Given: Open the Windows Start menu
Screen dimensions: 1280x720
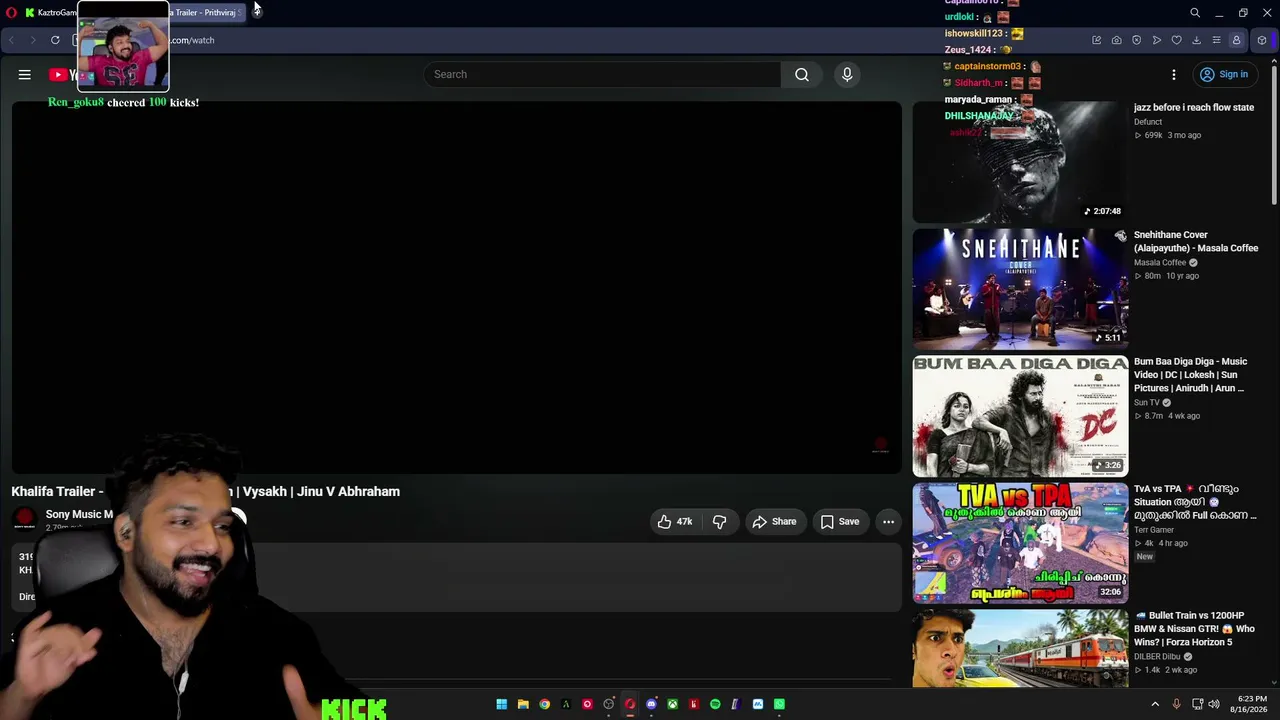Looking at the screenshot, I should point(501,704).
